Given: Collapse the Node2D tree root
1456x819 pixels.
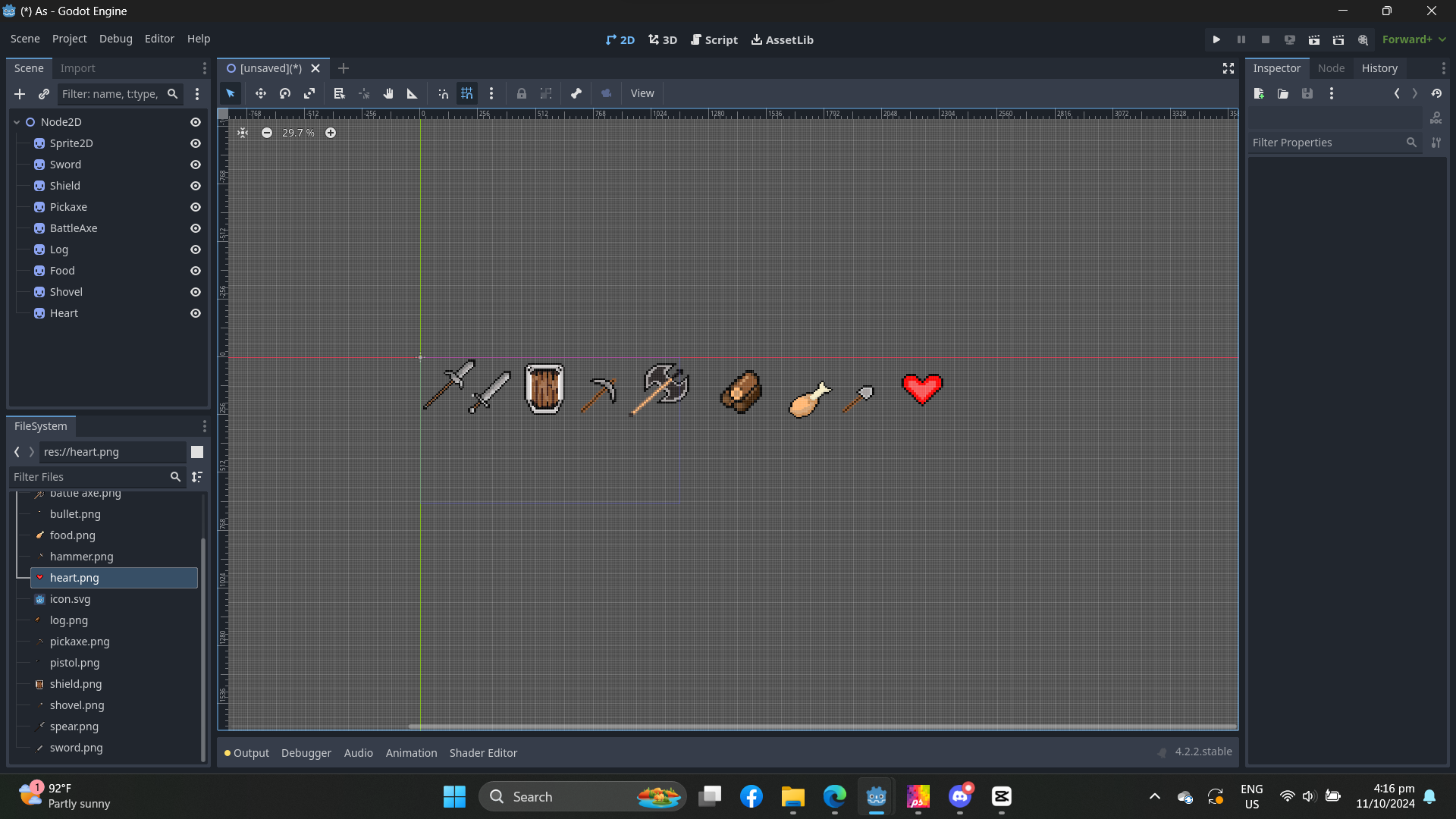Looking at the screenshot, I should click(x=17, y=122).
